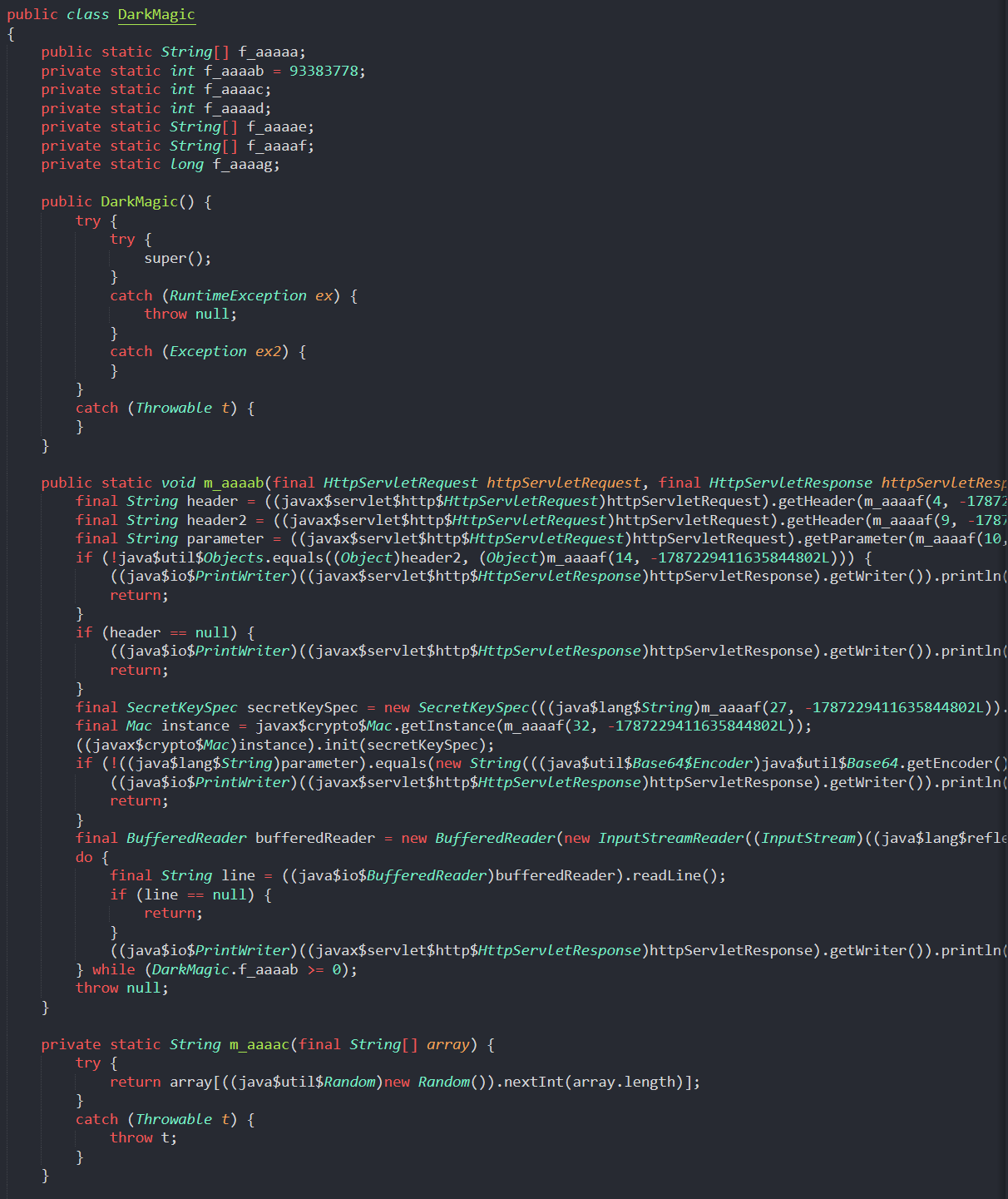The image size is (1008, 1199).
Task: Click 'throw null' after while loop
Action: click(x=121, y=988)
